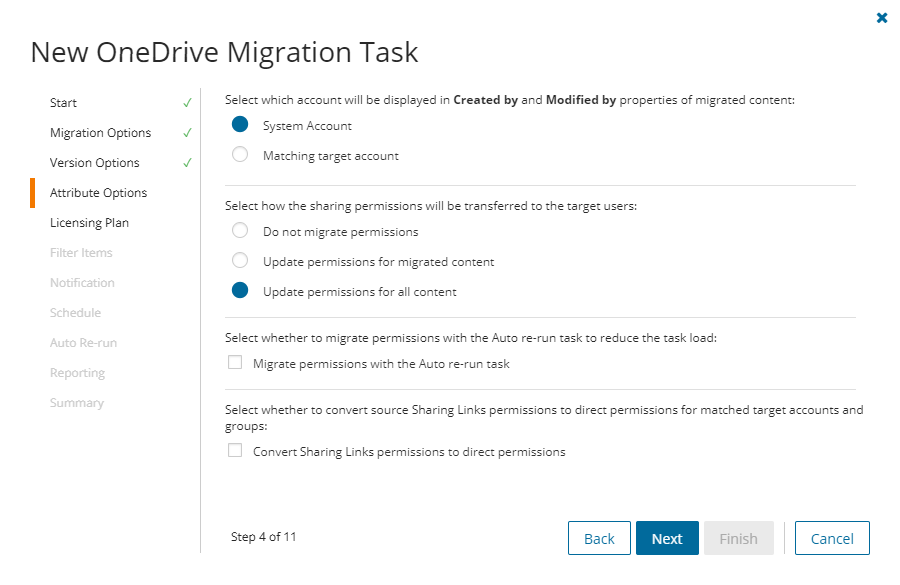Enable Migrate permissions with Auto re-run task

tap(235, 362)
